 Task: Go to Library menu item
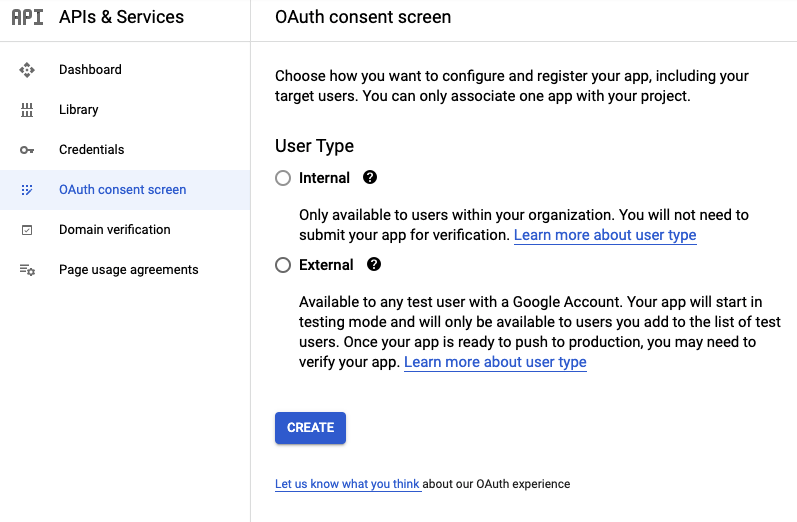point(125,110)
